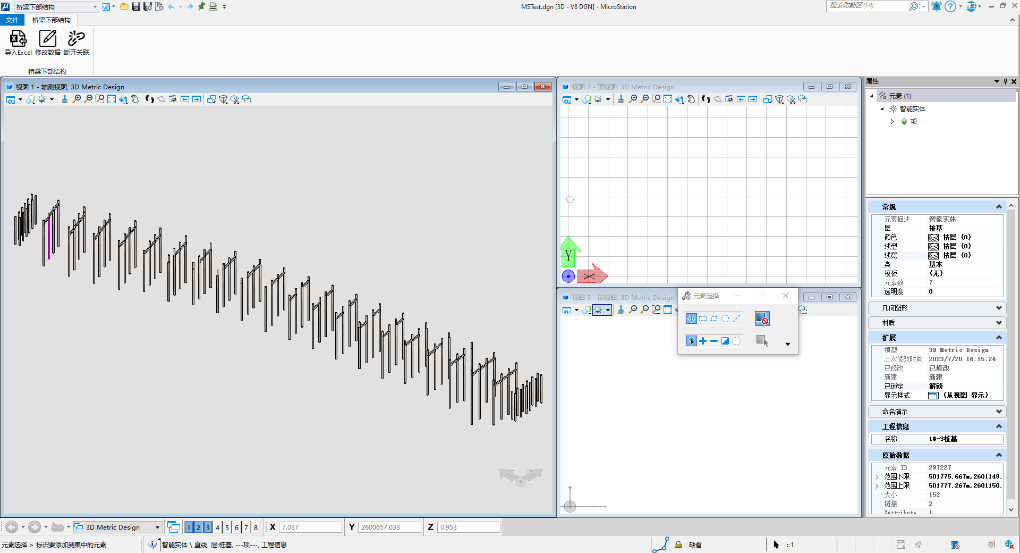The width and height of the screenshot is (1020, 553).
Task: Expand the Materials properties section below Geometry
Action: (x=999, y=323)
